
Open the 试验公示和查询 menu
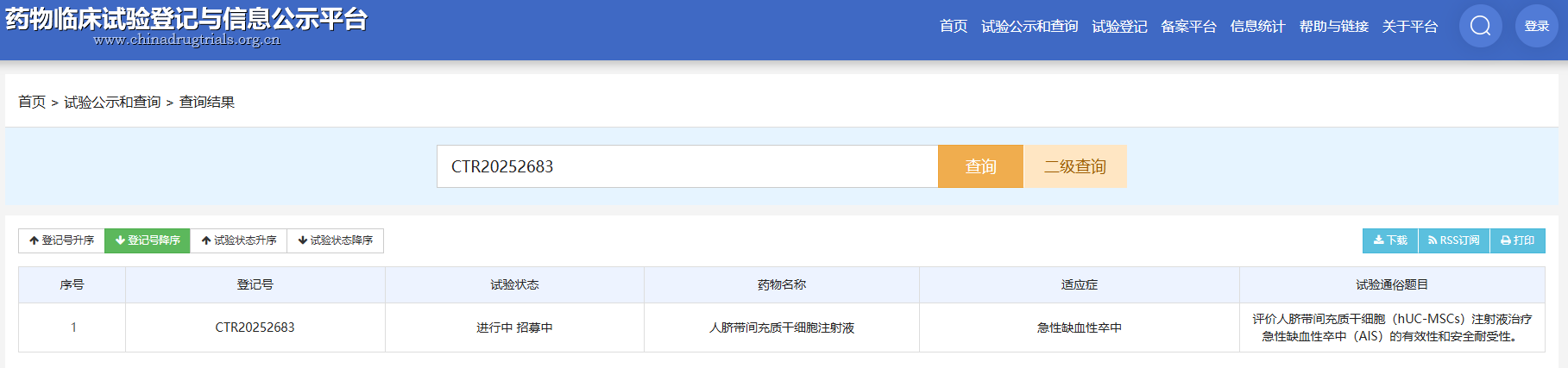(x=1030, y=27)
